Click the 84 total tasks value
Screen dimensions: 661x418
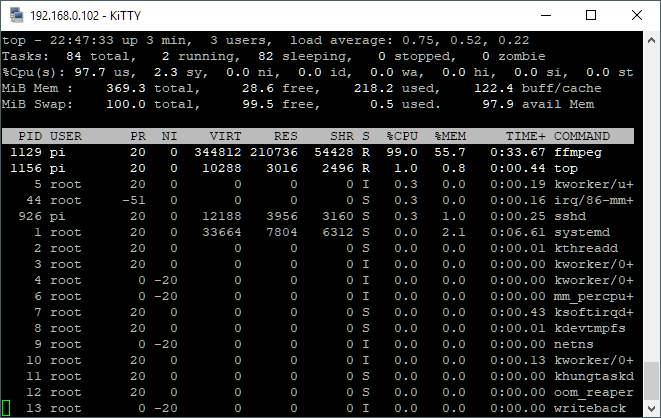[x=74, y=56]
